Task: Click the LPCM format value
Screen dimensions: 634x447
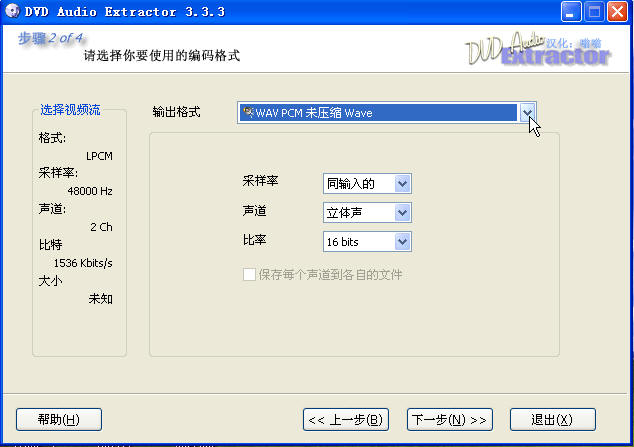Action: tap(99, 156)
